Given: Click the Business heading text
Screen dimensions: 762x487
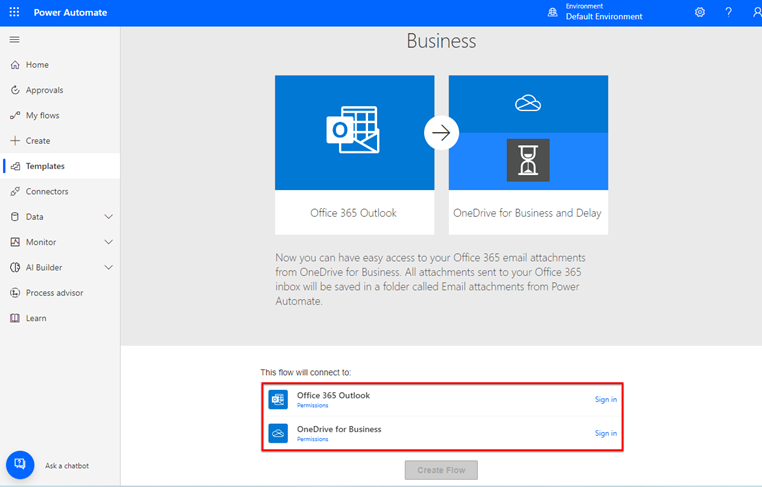Looking at the screenshot, I should coord(441,41).
